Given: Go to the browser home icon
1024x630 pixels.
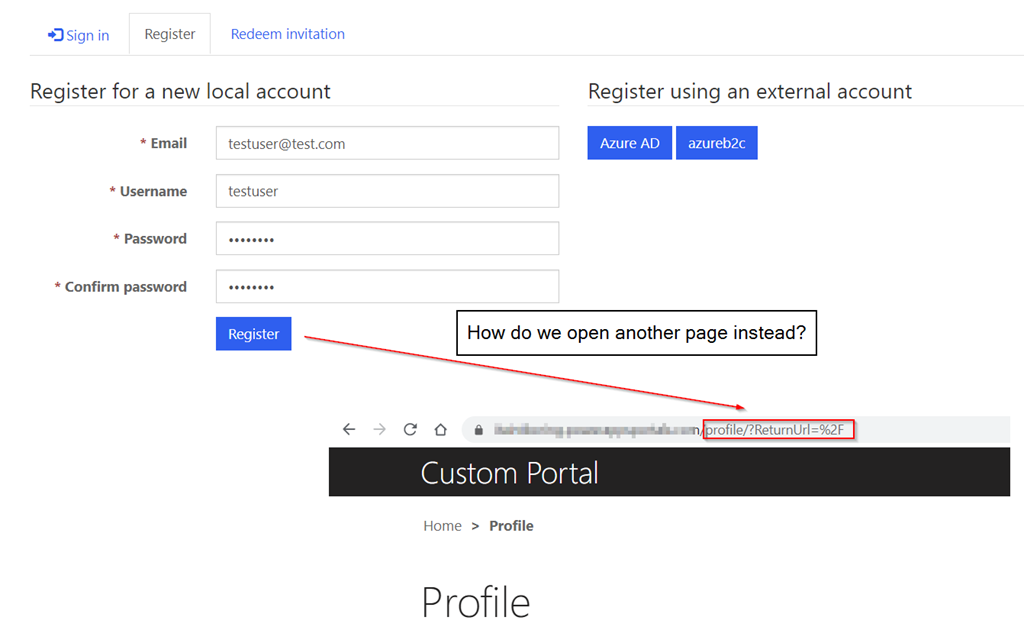Looking at the screenshot, I should [x=440, y=429].
